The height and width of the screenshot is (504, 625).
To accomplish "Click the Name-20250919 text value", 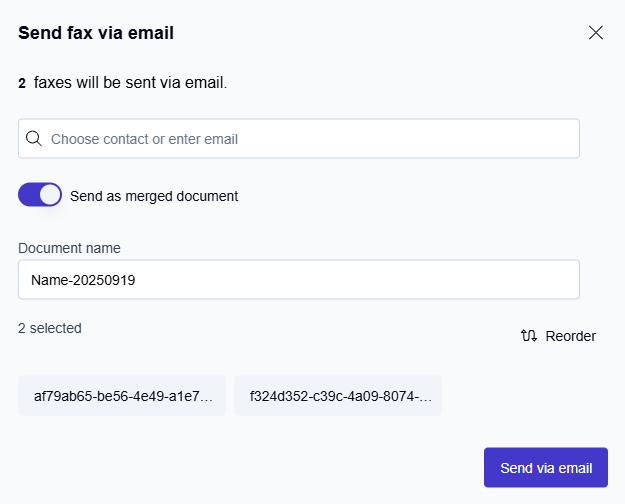I will click(83, 281).
